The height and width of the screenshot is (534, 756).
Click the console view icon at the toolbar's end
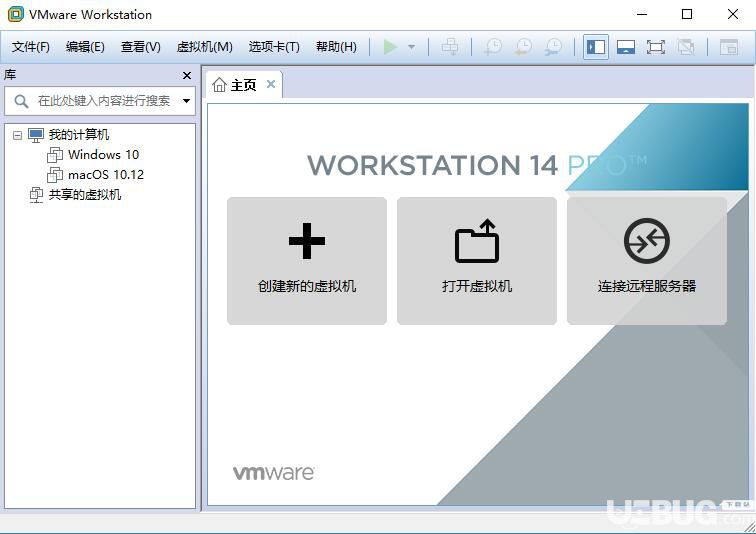click(729, 47)
